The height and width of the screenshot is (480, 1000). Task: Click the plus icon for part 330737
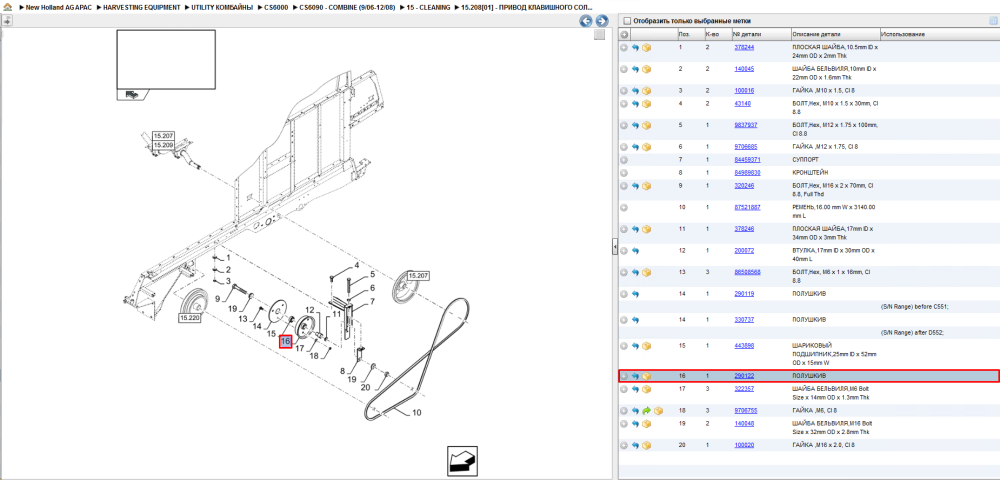tap(624, 319)
